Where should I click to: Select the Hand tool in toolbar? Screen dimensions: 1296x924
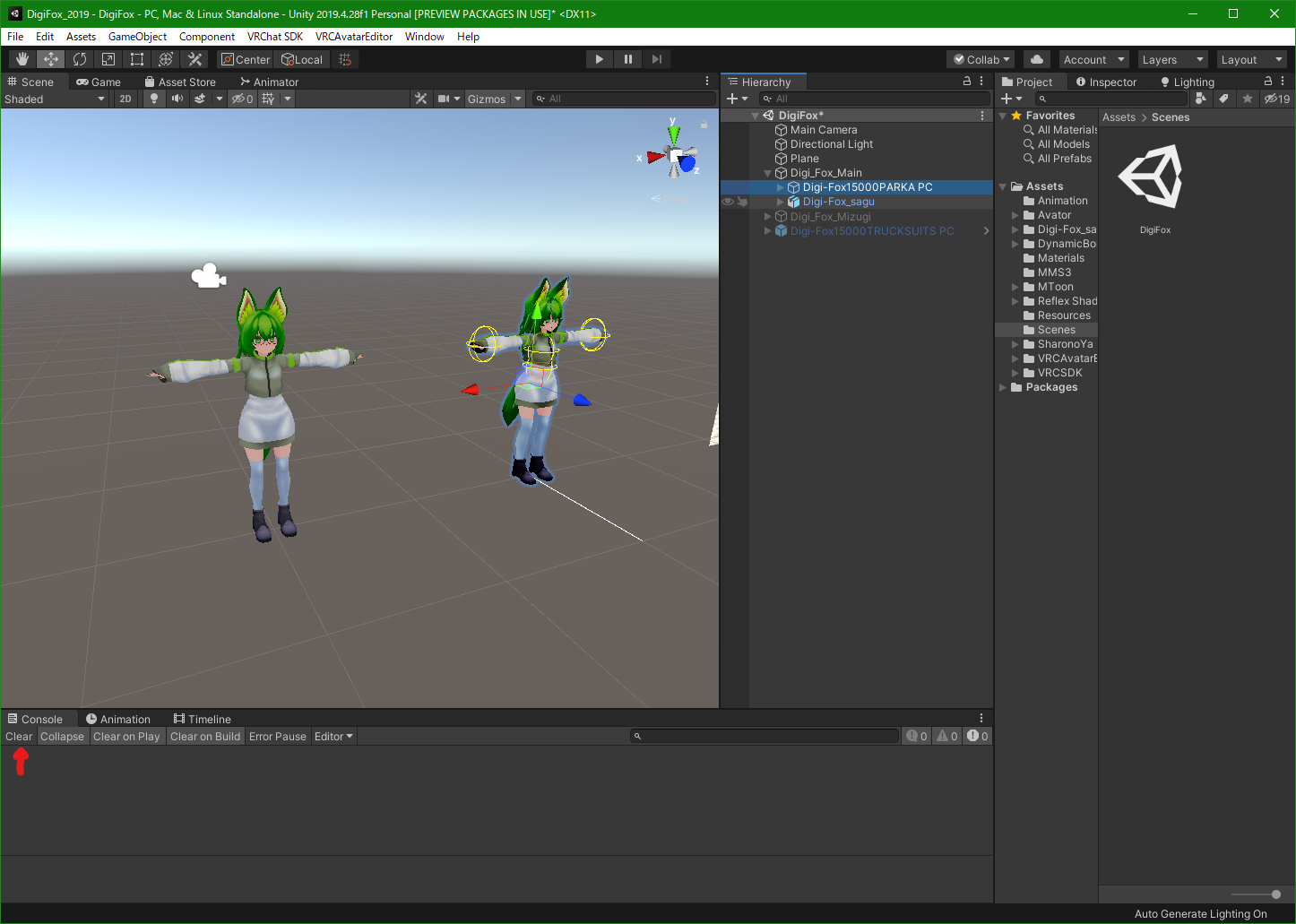(x=22, y=59)
